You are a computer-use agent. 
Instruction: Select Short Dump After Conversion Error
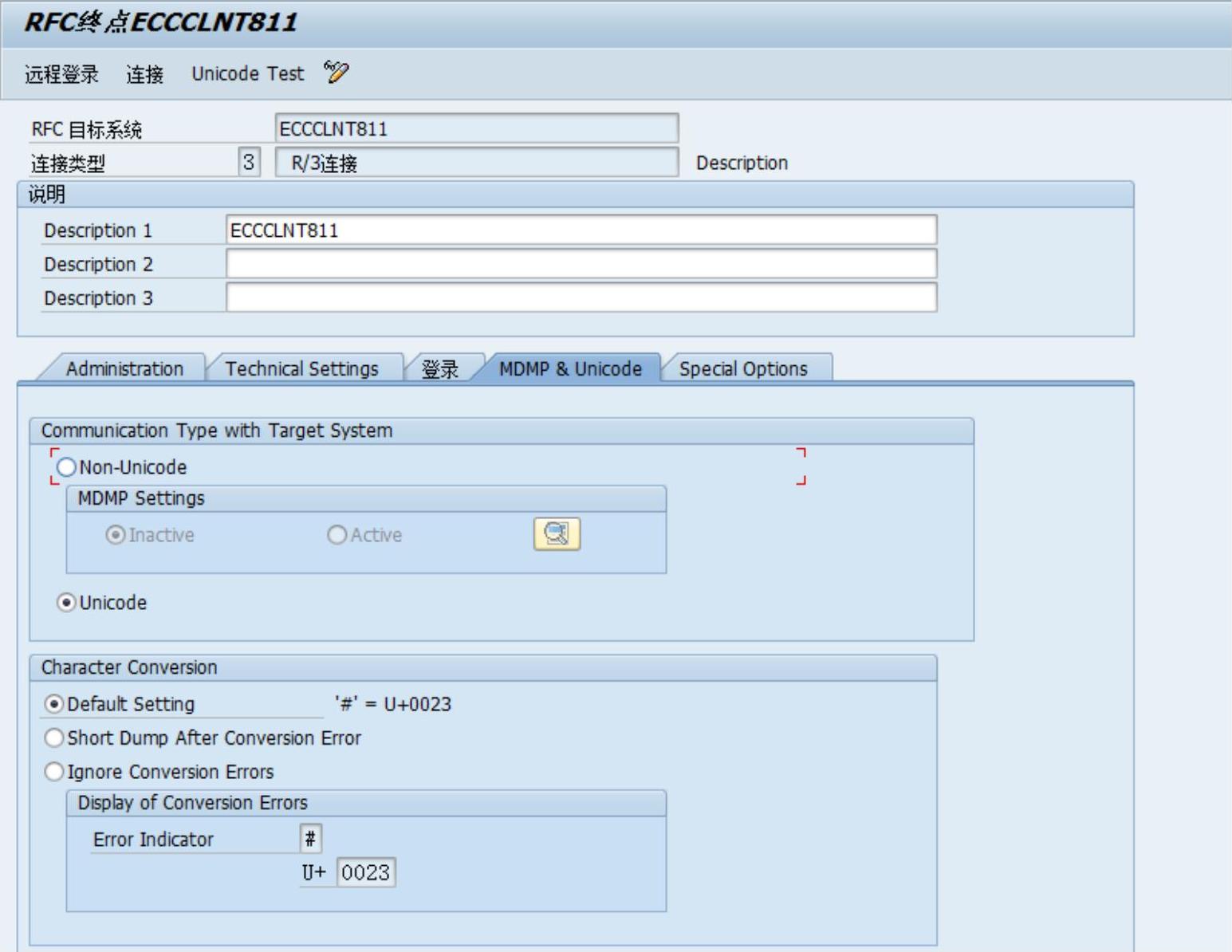[53, 738]
